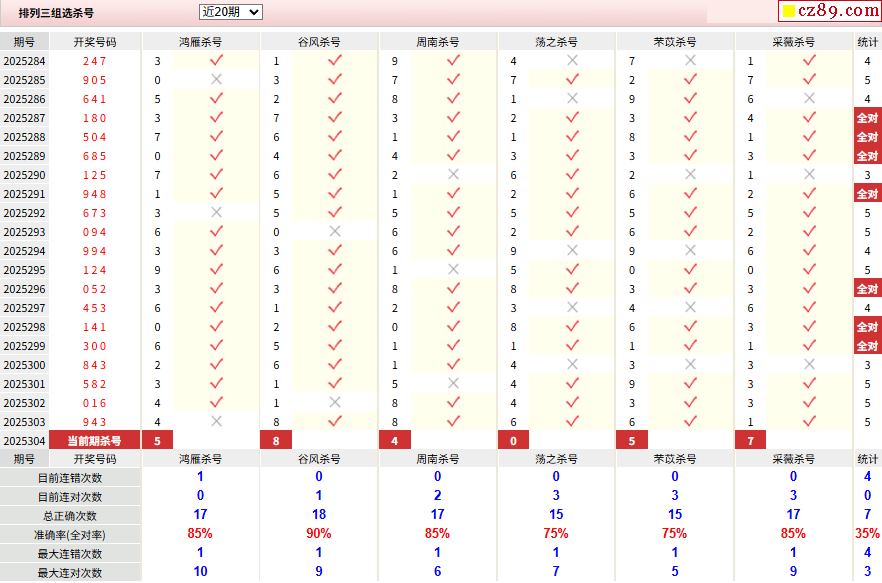
Task: Click gray X in 周南杀号 for 2025290
Action: 453,175
